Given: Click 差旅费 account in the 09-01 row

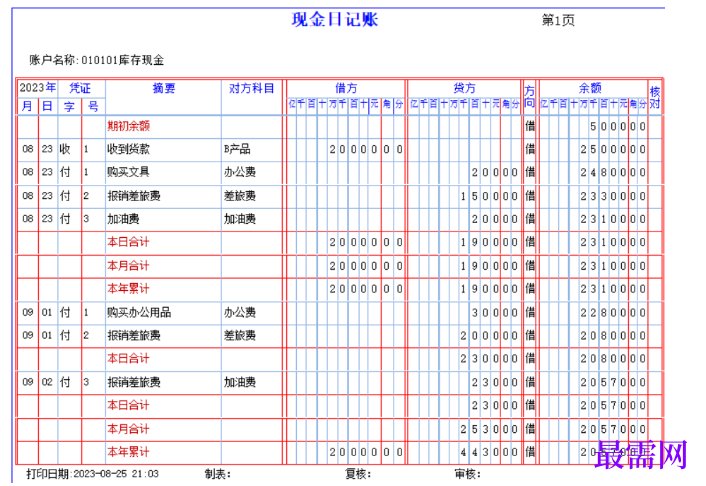Looking at the screenshot, I should click(x=240, y=336).
